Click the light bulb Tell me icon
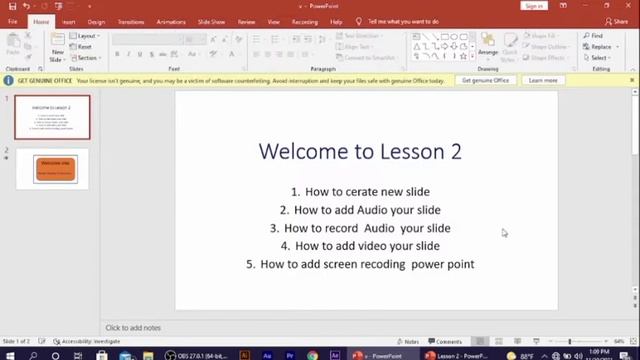 point(358,22)
